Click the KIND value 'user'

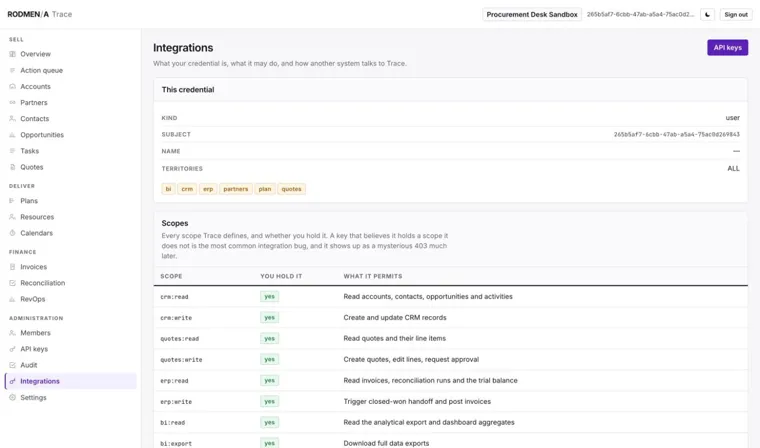pyautogui.click(x=732, y=118)
